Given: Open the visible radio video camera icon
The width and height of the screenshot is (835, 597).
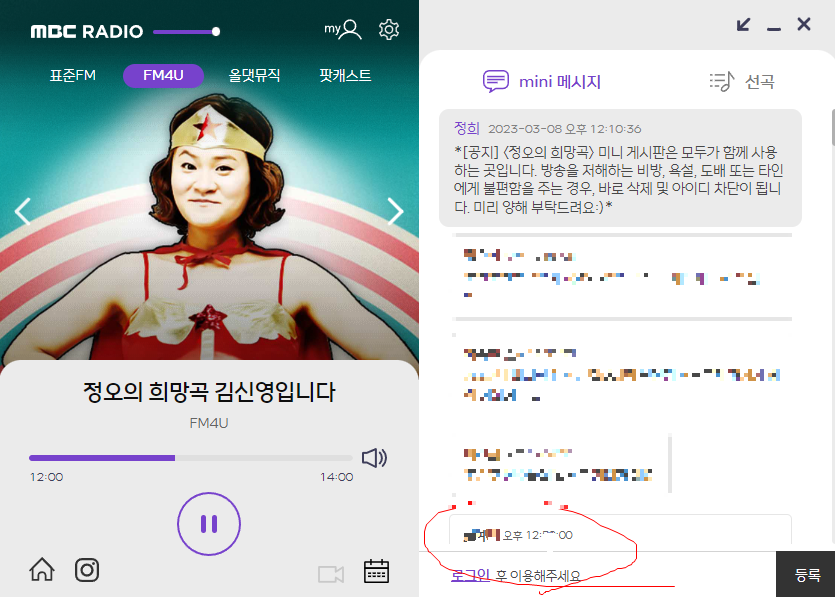Looking at the screenshot, I should click(331, 574).
